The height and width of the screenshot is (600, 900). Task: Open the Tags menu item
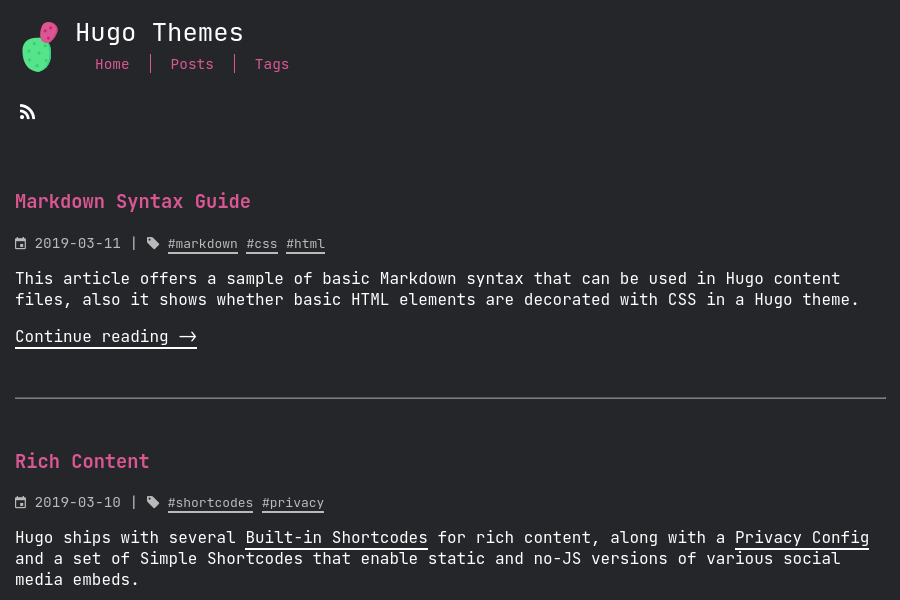point(272,64)
